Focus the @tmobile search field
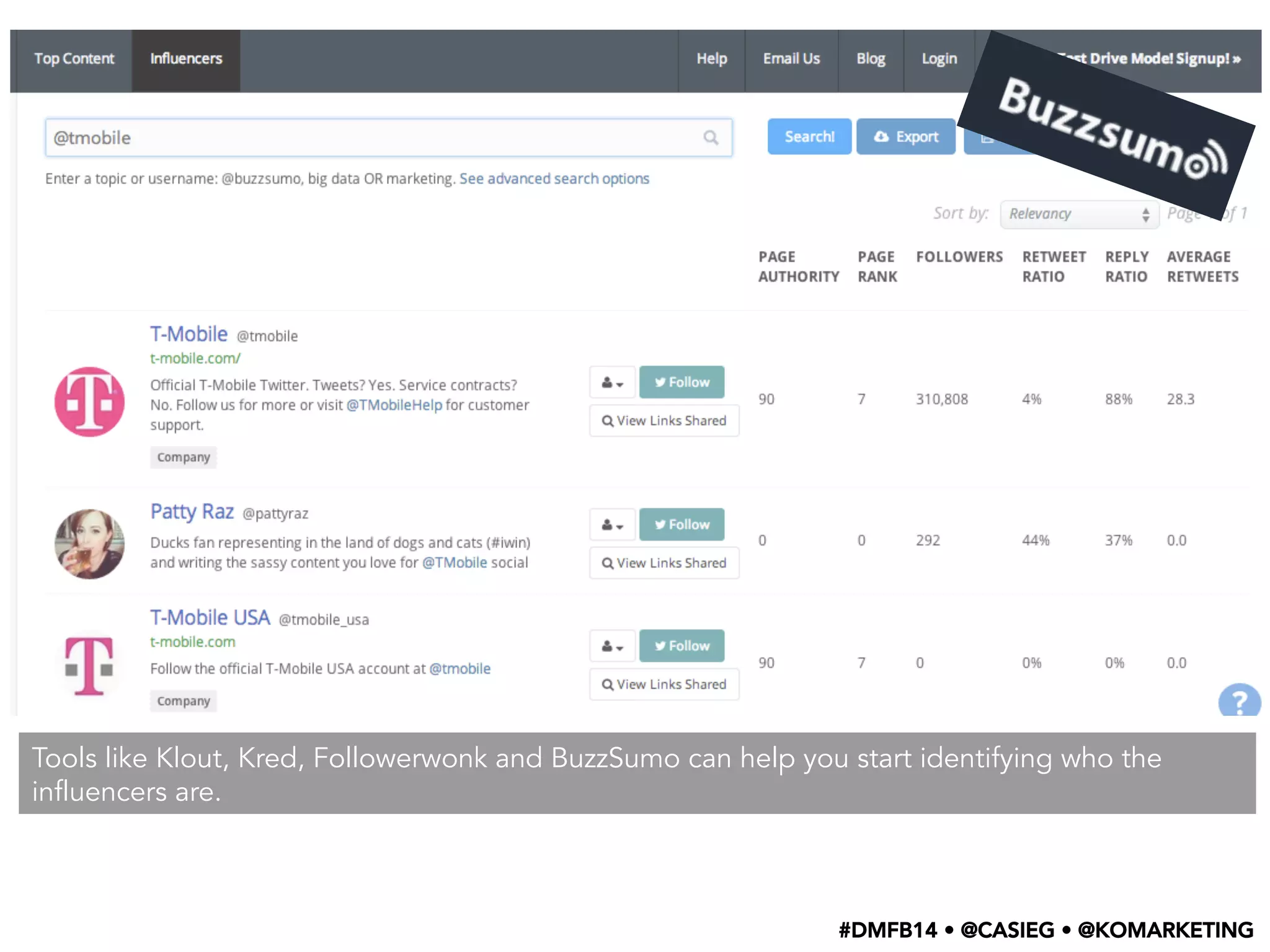Image resolution: width=1270 pixels, height=952 pixels. 389,138
